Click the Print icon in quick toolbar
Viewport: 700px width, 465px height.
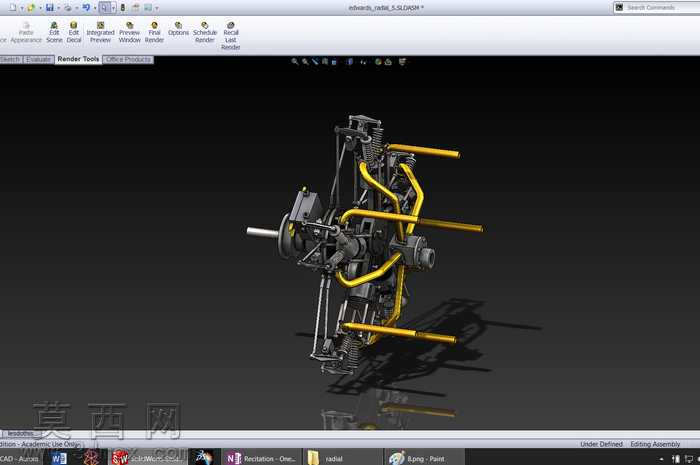pyautogui.click(x=68, y=7)
